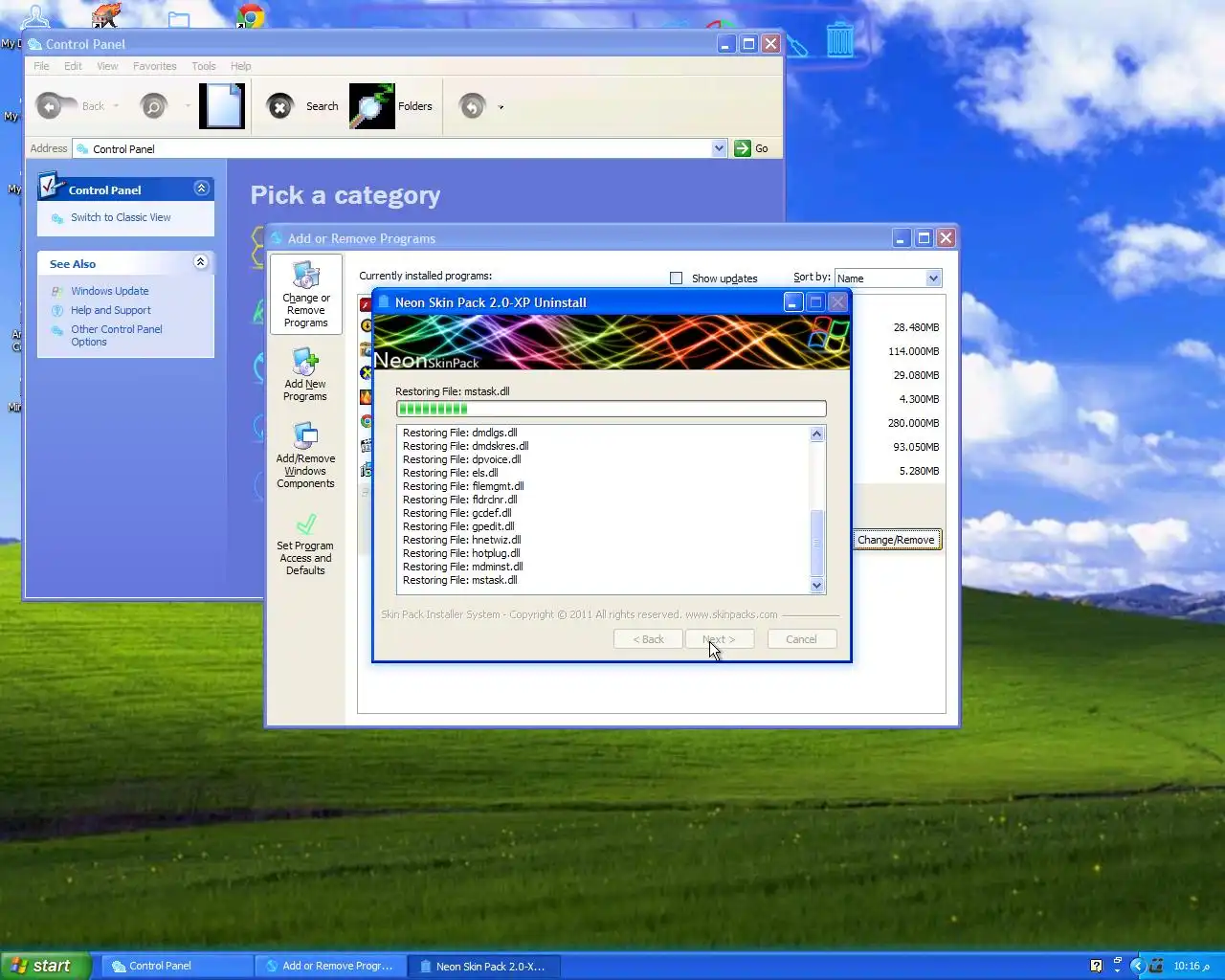Click the log list scroll-up arrow
The width and height of the screenshot is (1225, 980).
(x=816, y=434)
